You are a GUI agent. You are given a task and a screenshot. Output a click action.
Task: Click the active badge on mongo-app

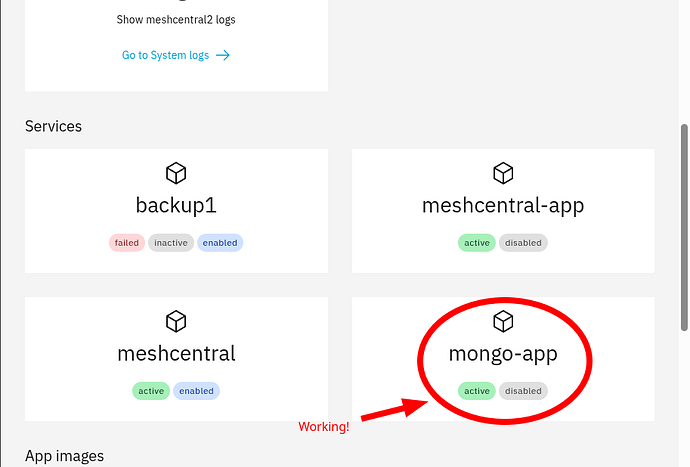pos(477,391)
